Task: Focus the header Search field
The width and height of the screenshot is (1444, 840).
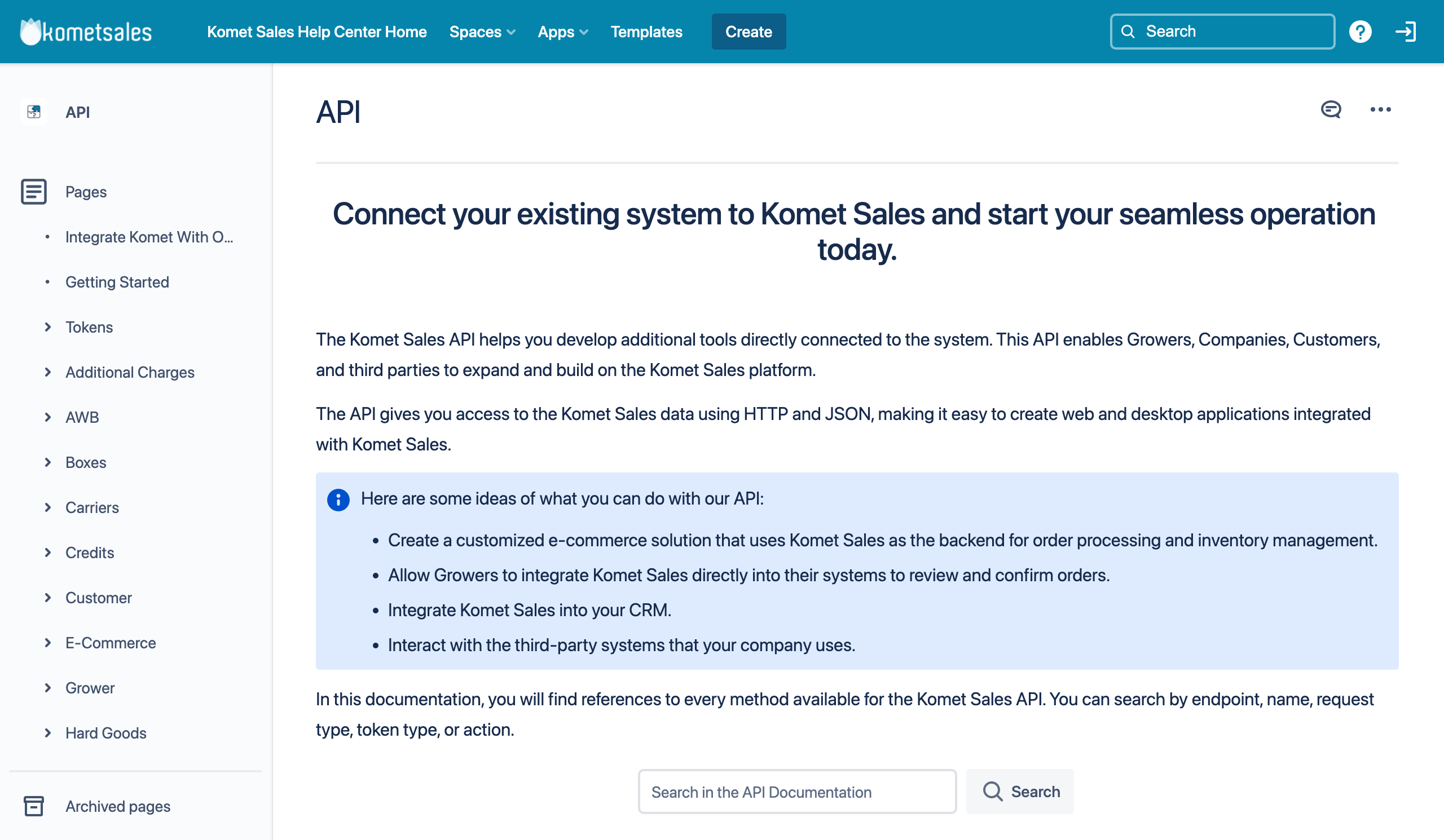Action: point(1222,32)
